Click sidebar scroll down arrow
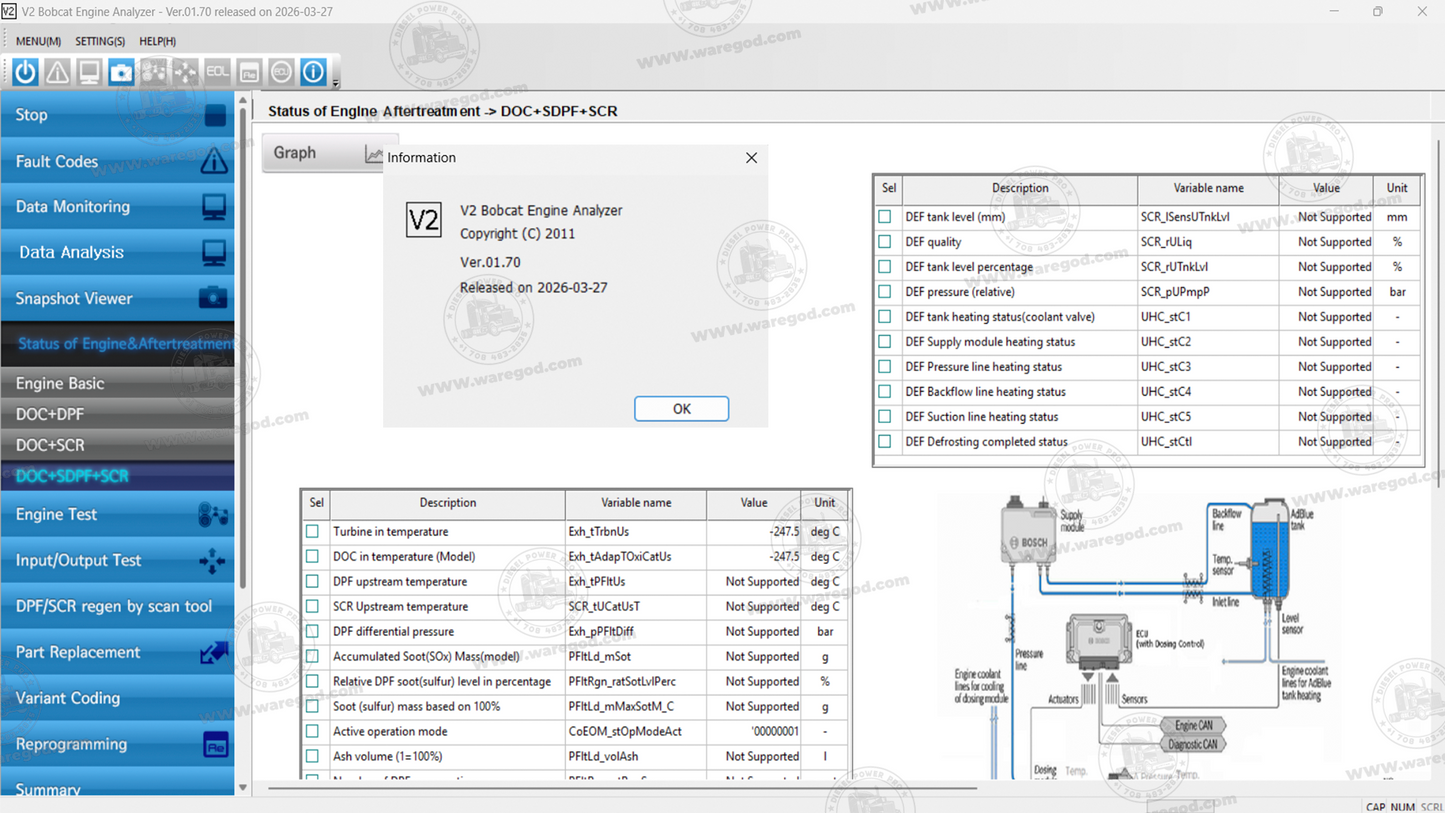1445x813 pixels. click(242, 788)
